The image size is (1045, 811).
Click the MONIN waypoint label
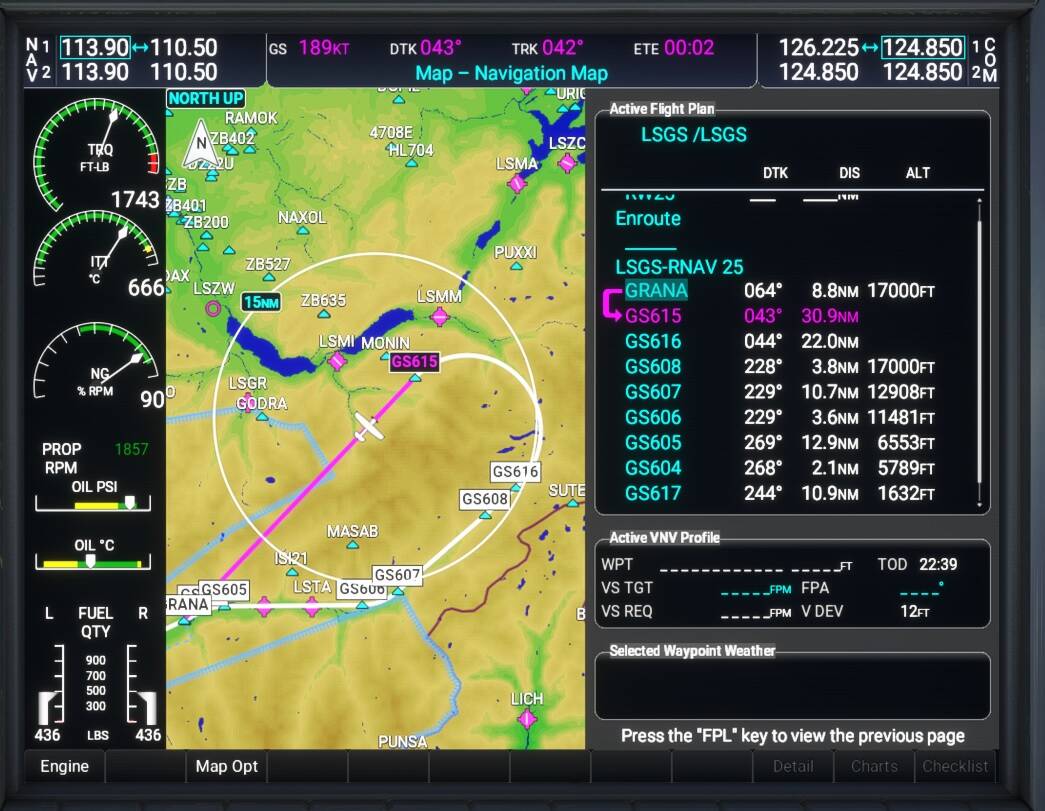point(385,343)
